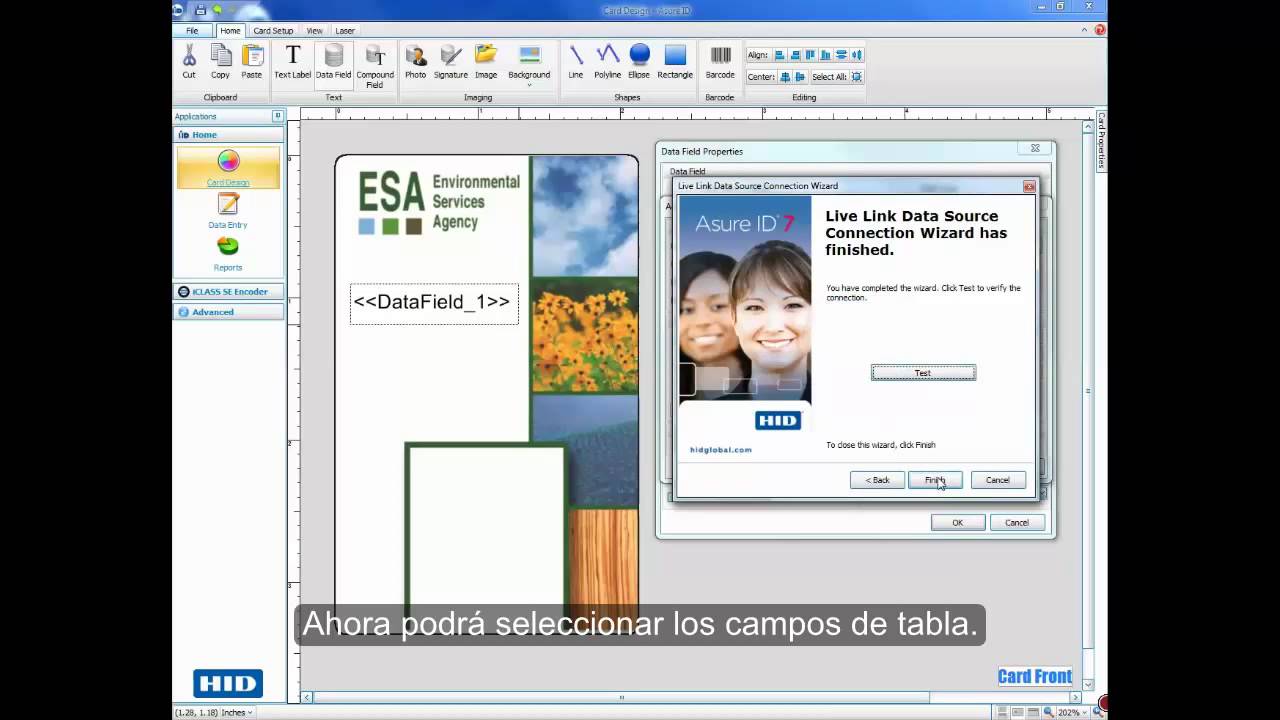Click the second Align icon in Editing
1280x720 pixels.
(x=795, y=55)
